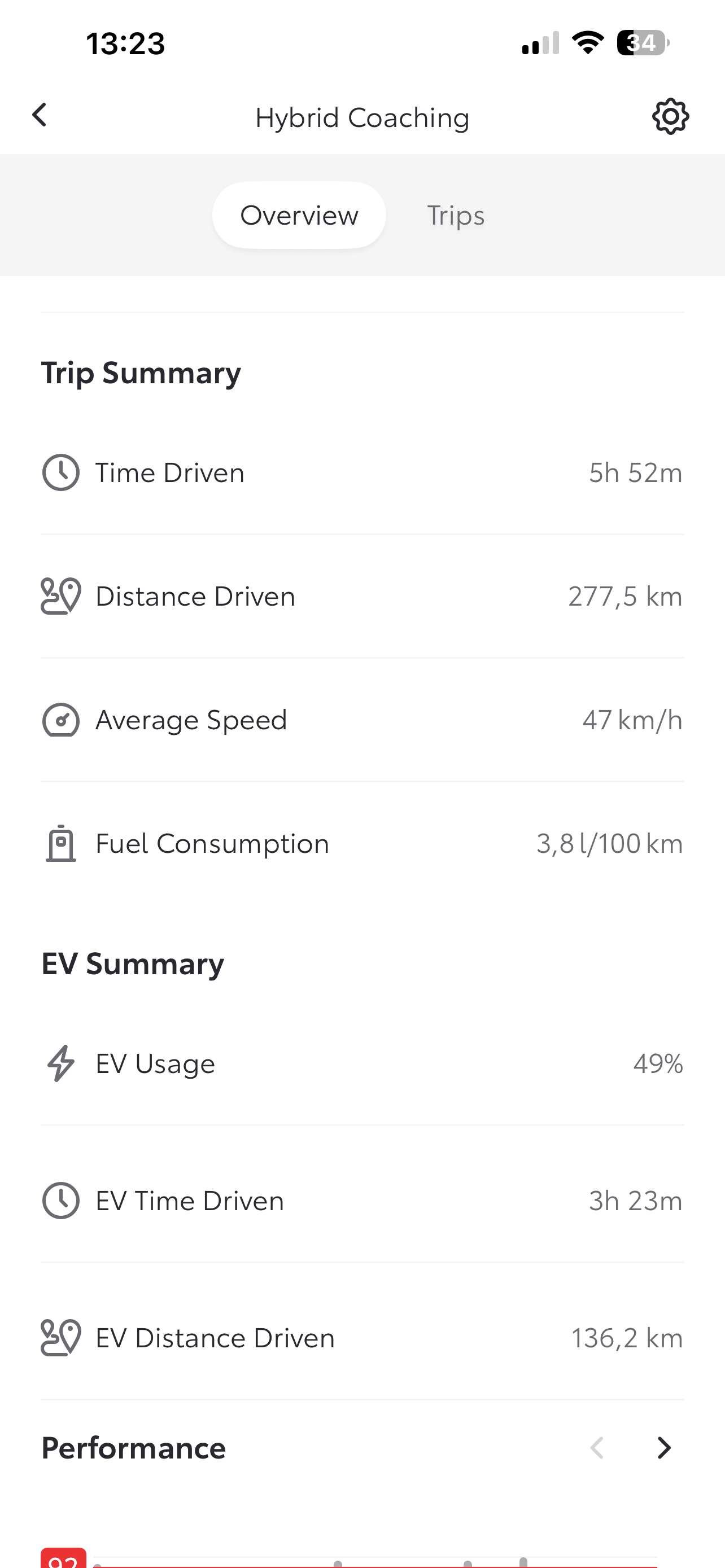Tap the battery indicator in status bar
725x1568 pixels.
[642, 43]
